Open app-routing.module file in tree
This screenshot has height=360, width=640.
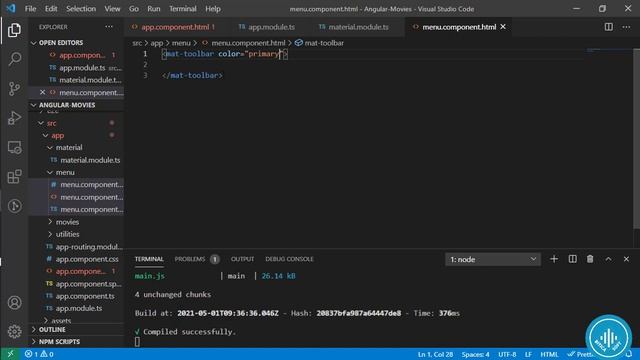pyautogui.click(x=76, y=247)
